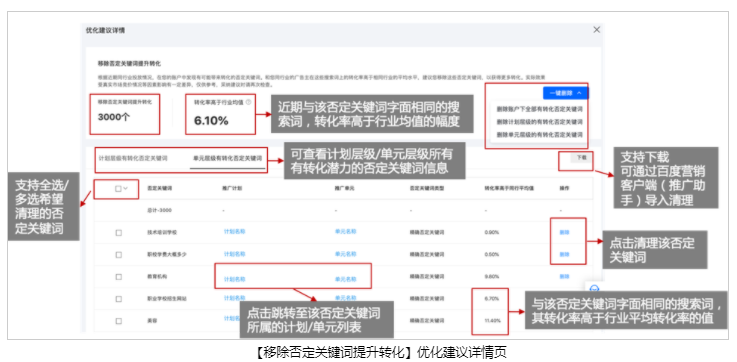Image resolution: width=737 pixels, height=362 pixels.
Task: Check the 职业学校招生网站 row checkbox
Action: [x=118, y=299]
